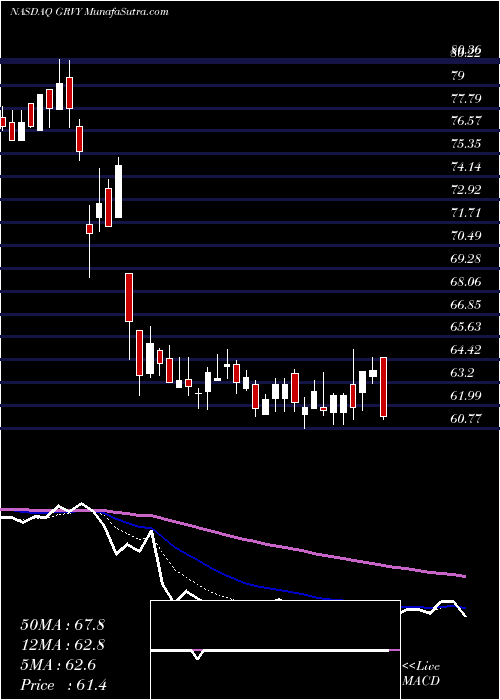
Task: Select the 72.92 price axis label
Action: click(467, 190)
